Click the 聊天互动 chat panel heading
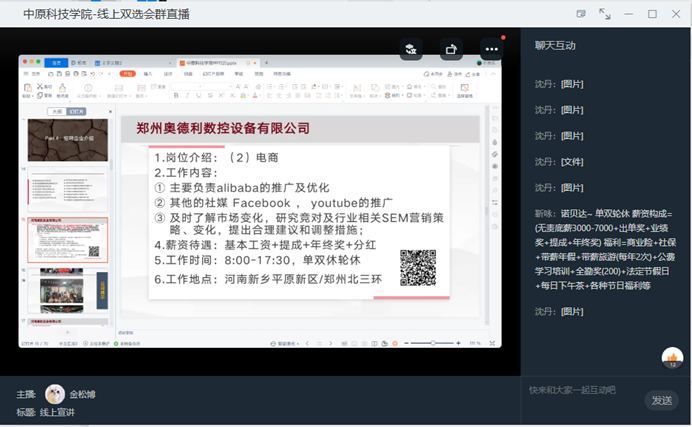Image resolution: width=692 pixels, height=427 pixels. tap(555, 45)
